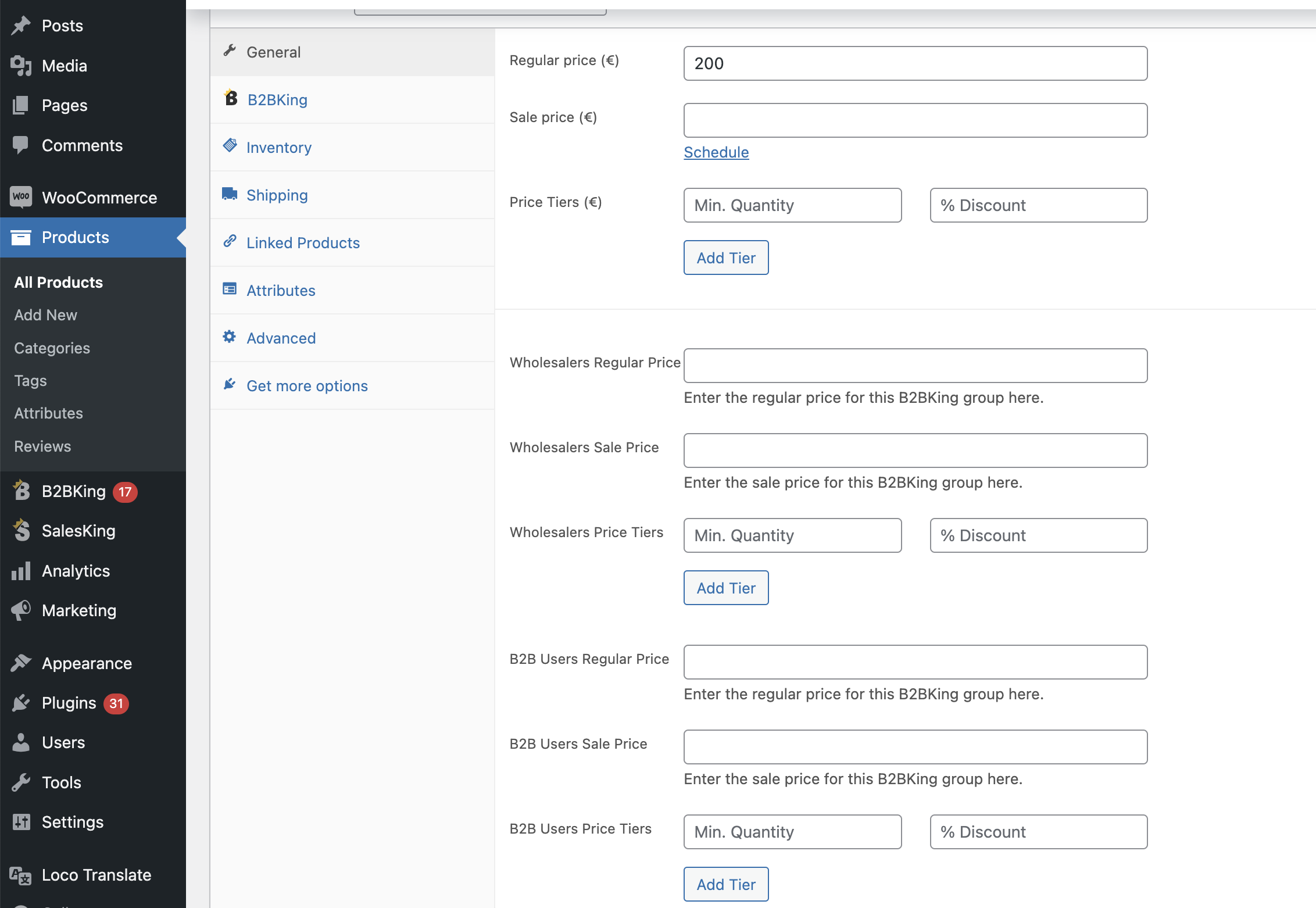1316x908 pixels.
Task: Open Categories in Products submenu
Action: [x=52, y=348]
